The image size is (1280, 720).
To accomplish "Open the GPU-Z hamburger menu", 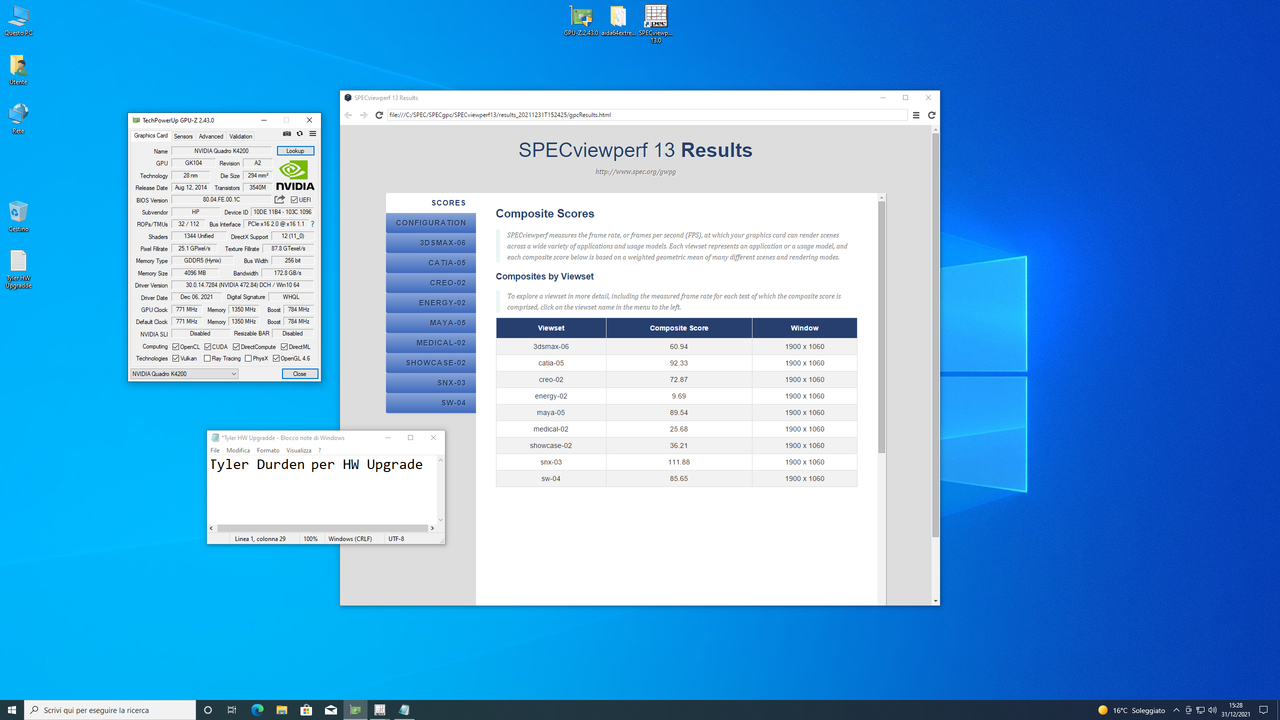I will (x=312, y=134).
